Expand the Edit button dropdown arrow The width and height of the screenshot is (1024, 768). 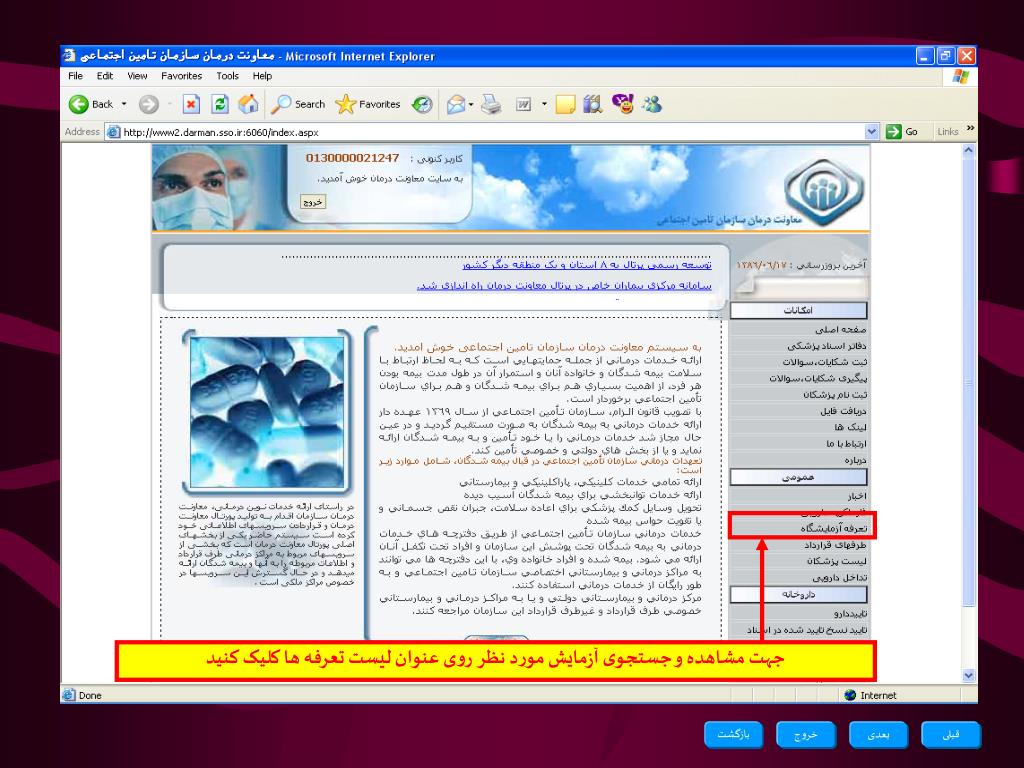click(544, 104)
